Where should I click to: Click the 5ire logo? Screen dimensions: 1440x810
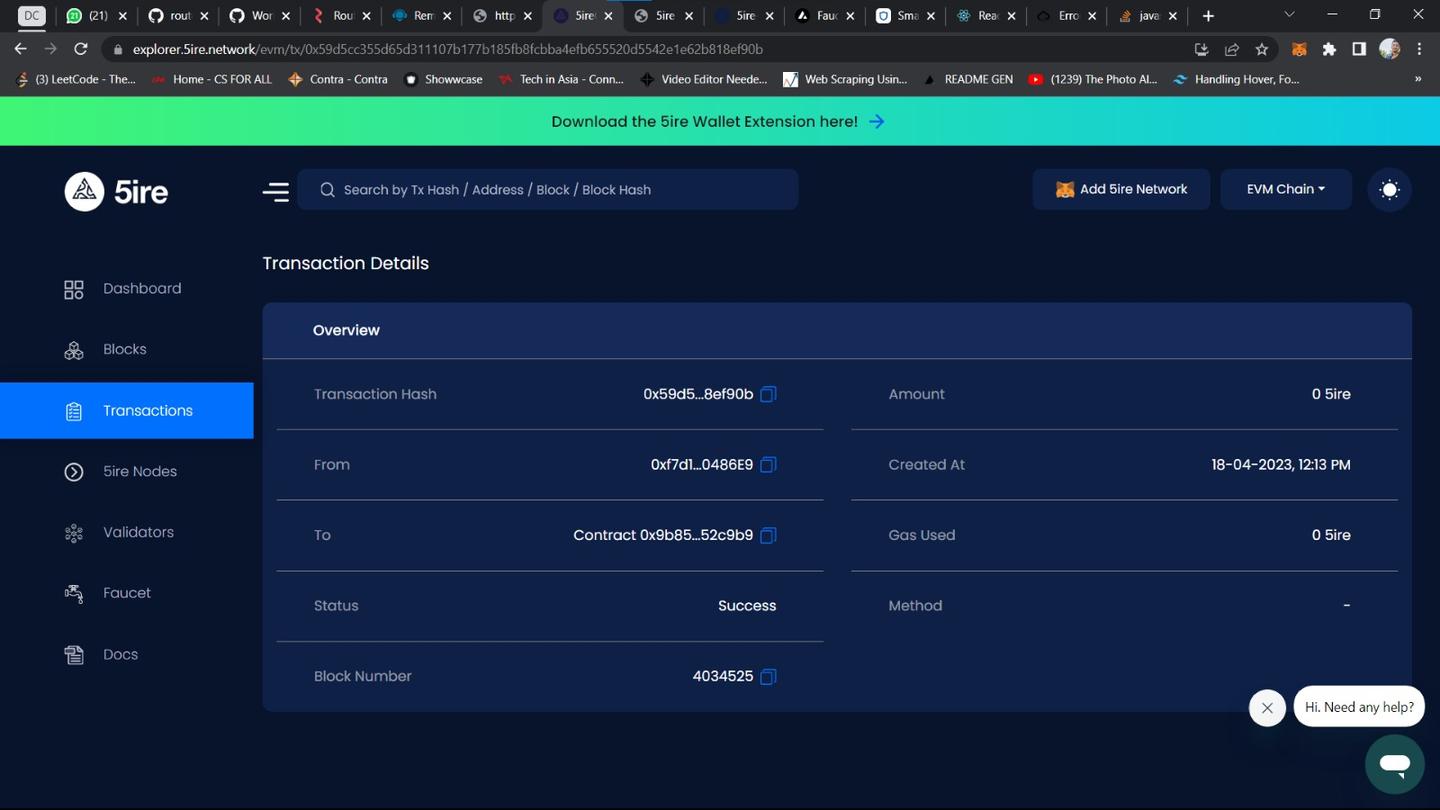click(116, 191)
